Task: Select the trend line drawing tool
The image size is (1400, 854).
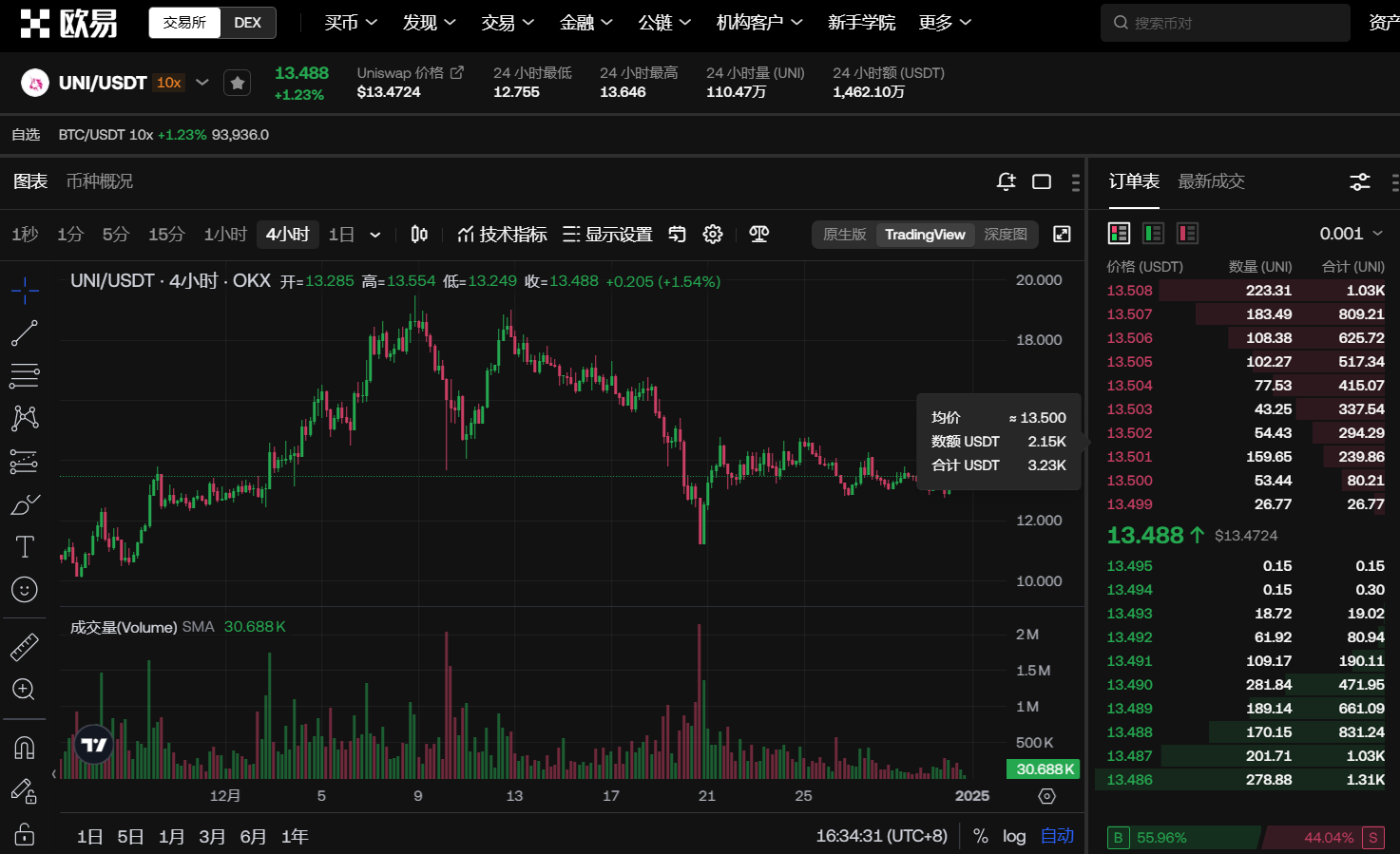Action: click(x=24, y=333)
